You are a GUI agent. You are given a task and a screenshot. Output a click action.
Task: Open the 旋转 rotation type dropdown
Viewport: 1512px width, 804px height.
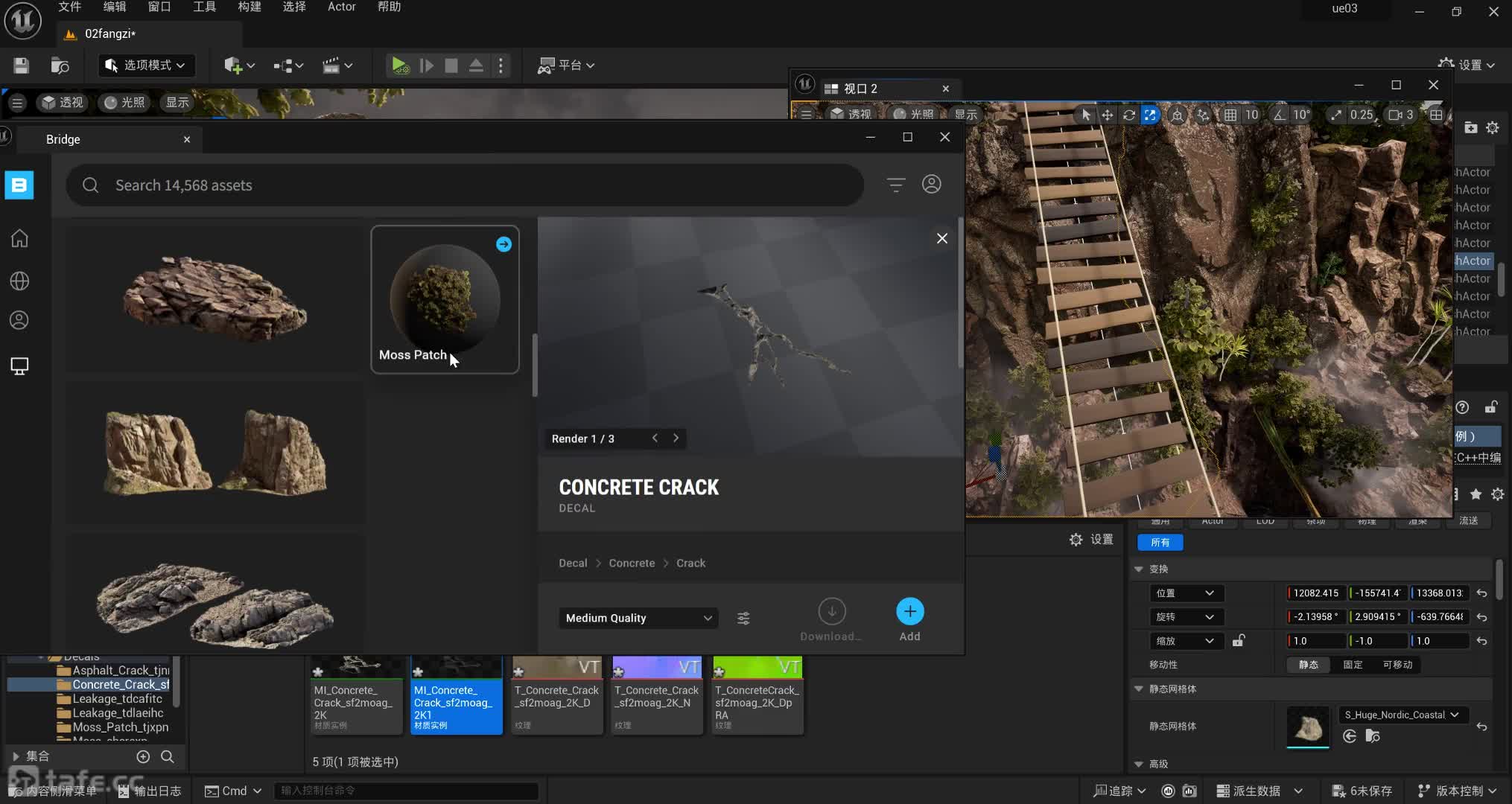click(1185, 617)
